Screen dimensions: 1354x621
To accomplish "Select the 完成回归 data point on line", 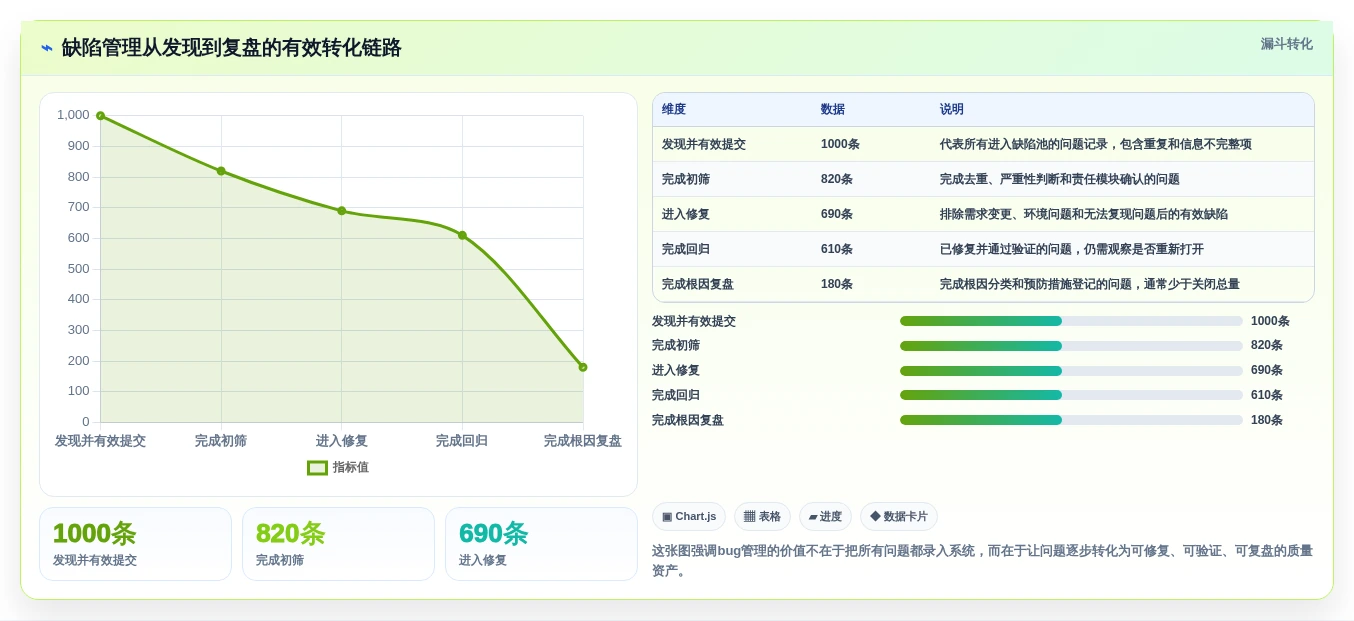I will (462, 235).
